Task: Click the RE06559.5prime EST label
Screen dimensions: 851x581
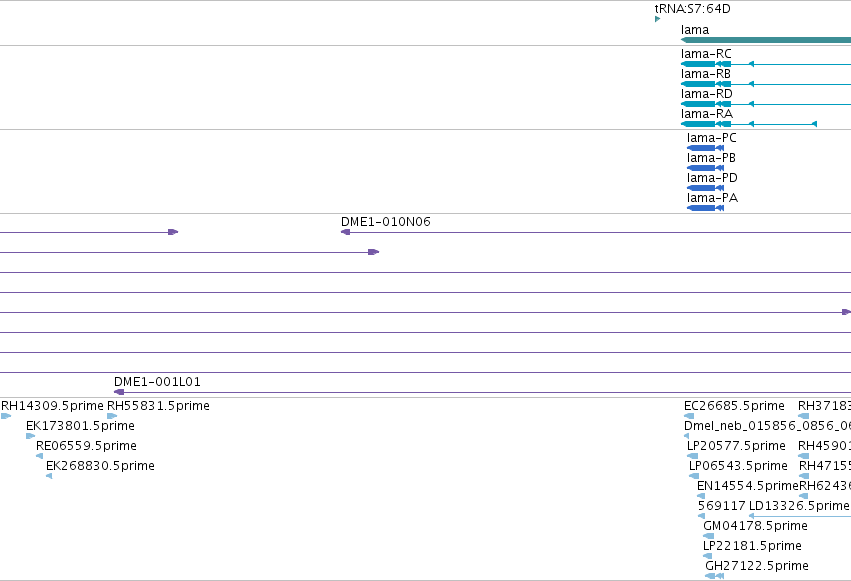Action: [x=86, y=446]
